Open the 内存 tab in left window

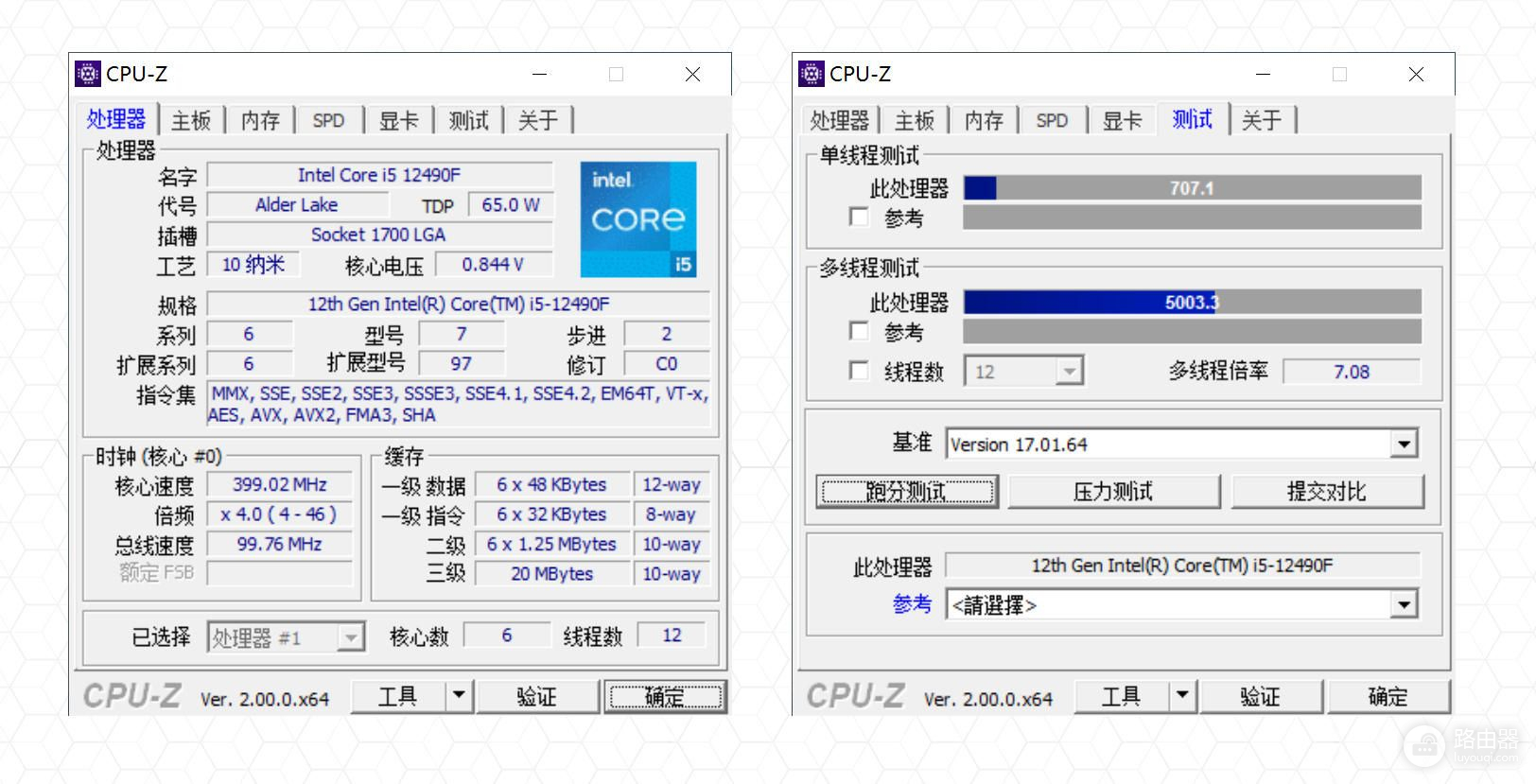coord(260,121)
